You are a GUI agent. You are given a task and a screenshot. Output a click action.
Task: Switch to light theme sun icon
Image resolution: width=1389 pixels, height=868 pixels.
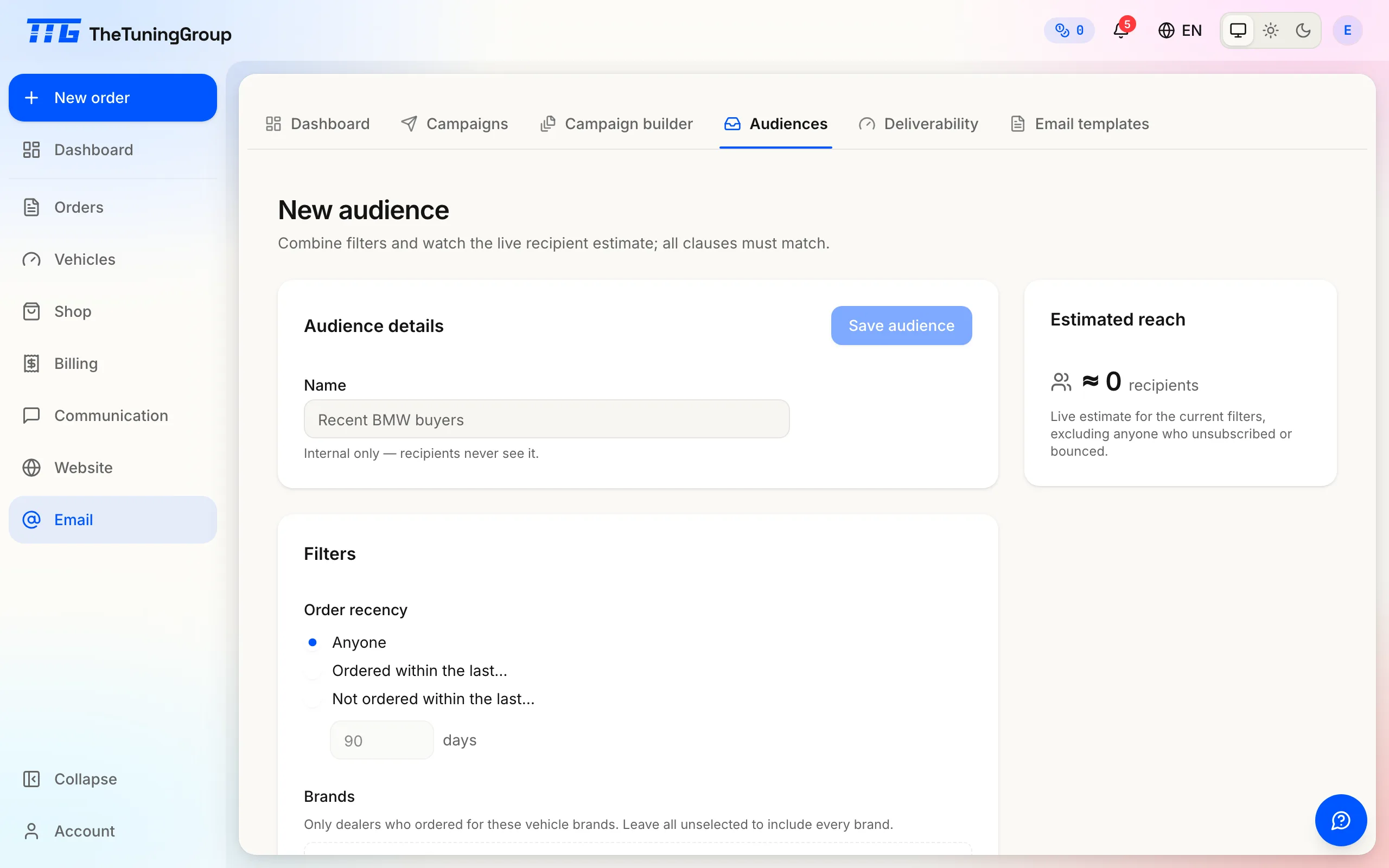tap(1271, 30)
